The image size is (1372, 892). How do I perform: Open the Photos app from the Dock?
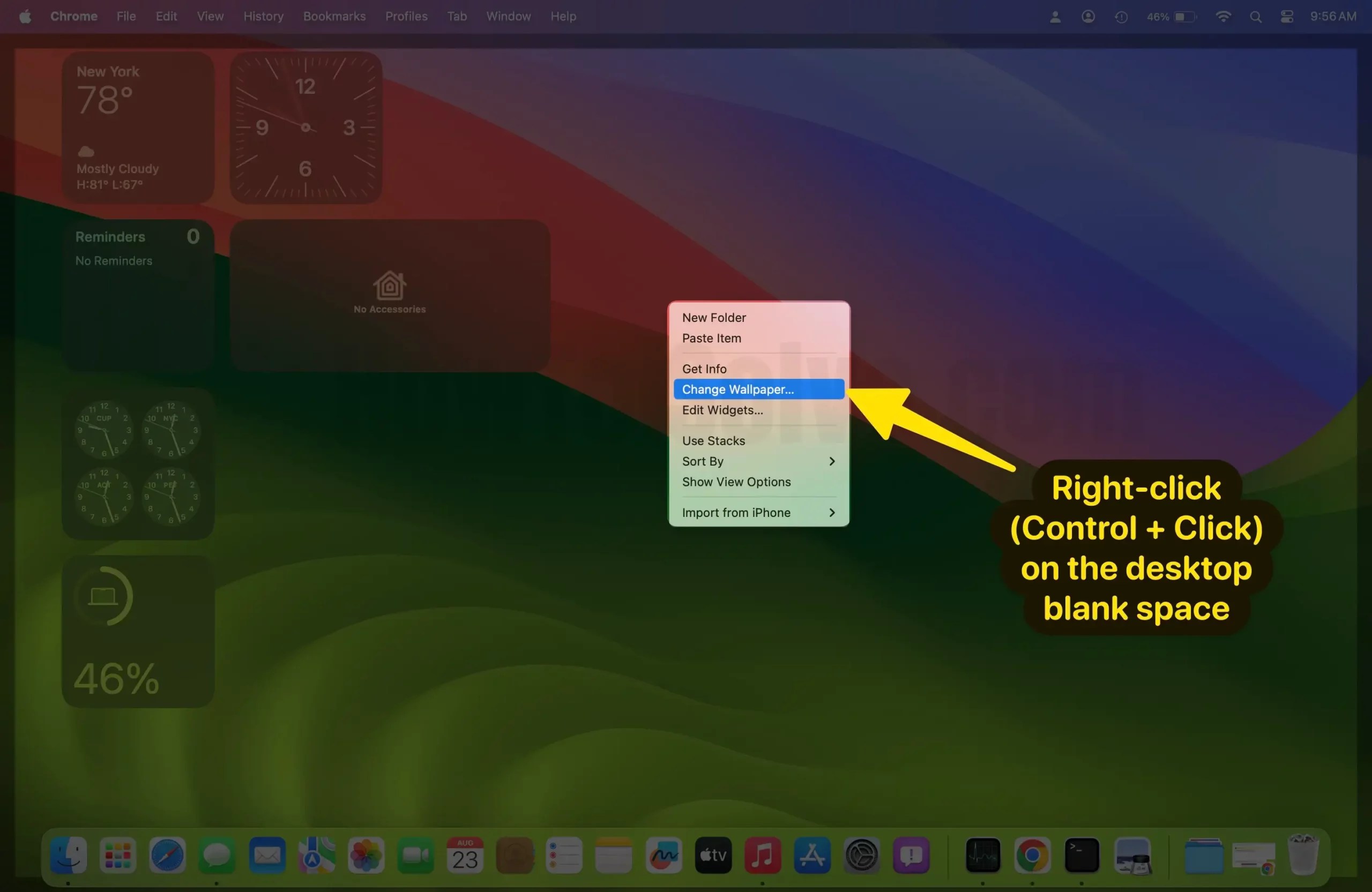[366, 855]
